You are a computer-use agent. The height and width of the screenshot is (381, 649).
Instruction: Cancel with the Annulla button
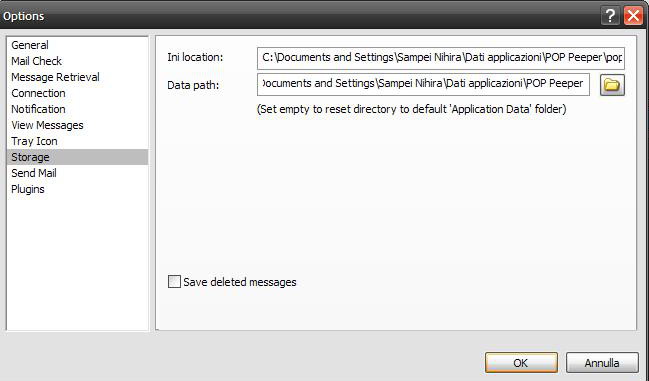coord(602,363)
